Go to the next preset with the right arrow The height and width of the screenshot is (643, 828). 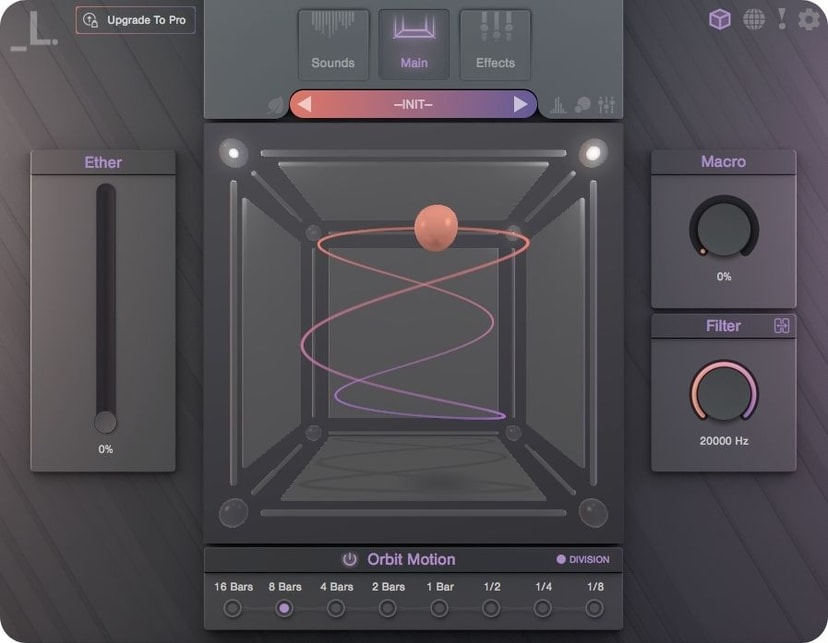tap(520, 105)
